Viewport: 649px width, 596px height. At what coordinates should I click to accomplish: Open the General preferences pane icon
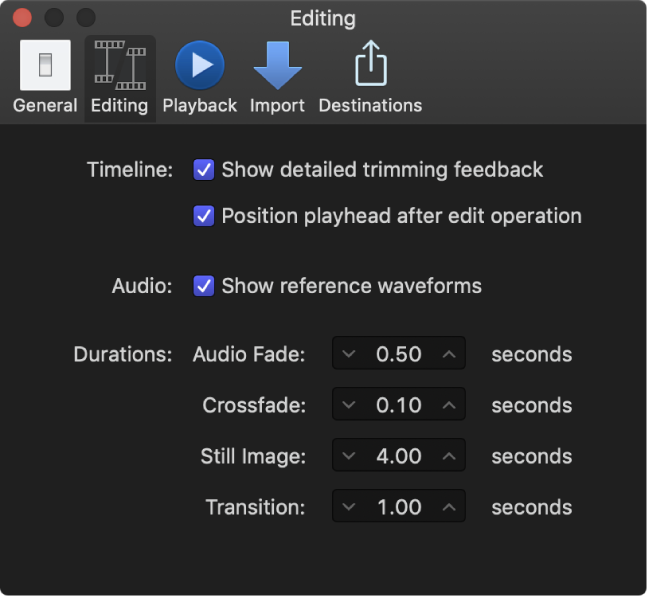(45, 66)
